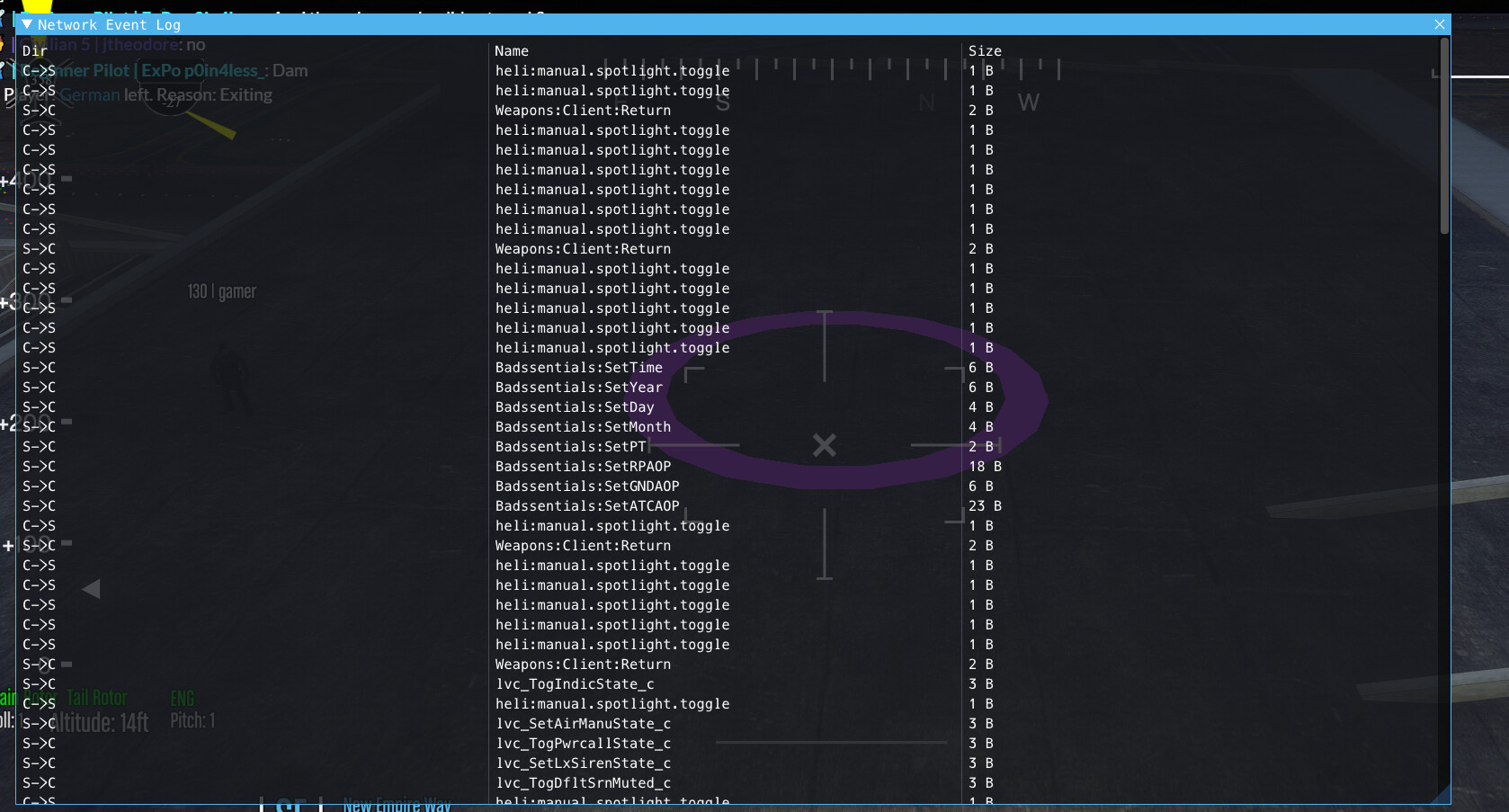Select the Badssentials:SetTime event row
Viewport: 1509px width, 812px height.
[579, 368]
